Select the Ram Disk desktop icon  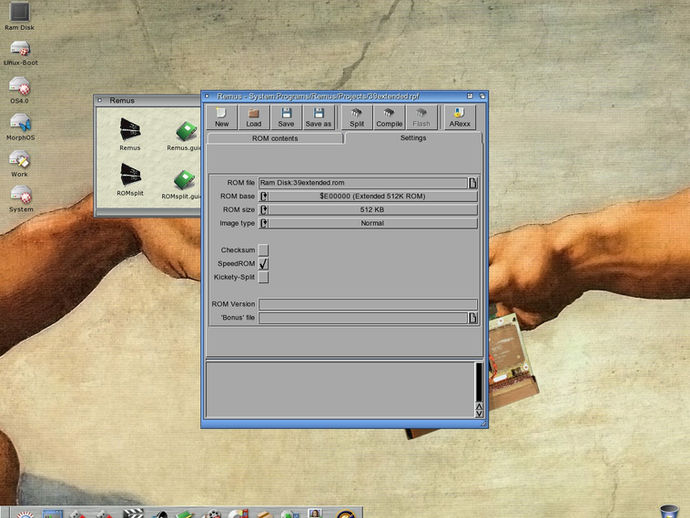19,16
